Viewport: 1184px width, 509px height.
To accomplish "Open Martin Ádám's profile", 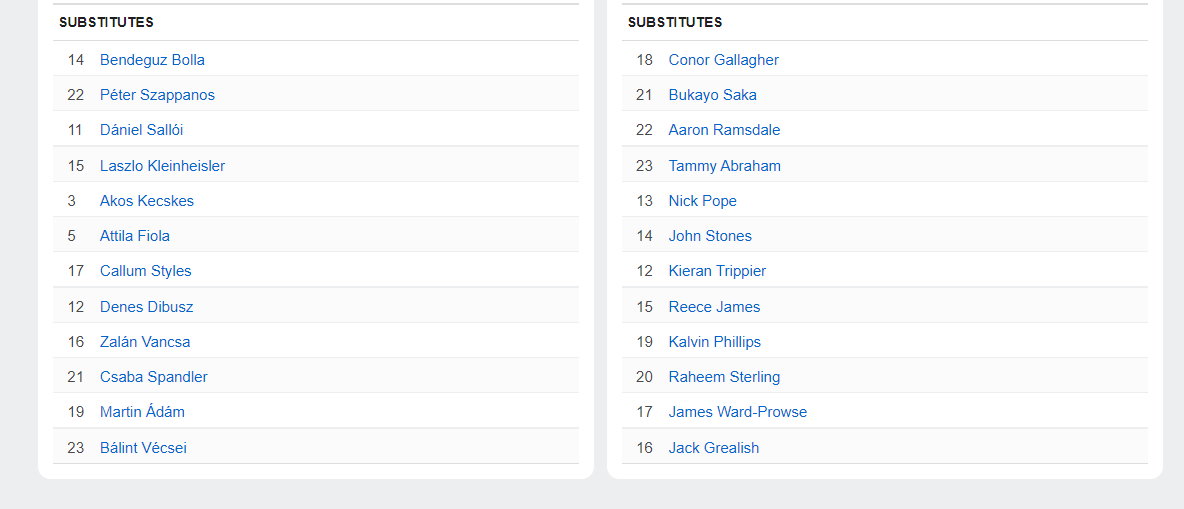I will tap(142, 412).
